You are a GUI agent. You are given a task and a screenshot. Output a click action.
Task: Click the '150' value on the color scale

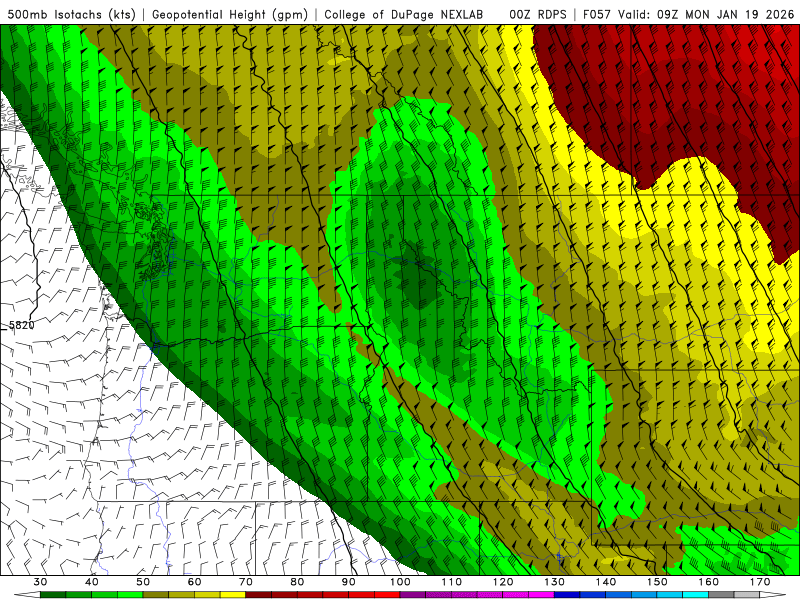(x=658, y=582)
